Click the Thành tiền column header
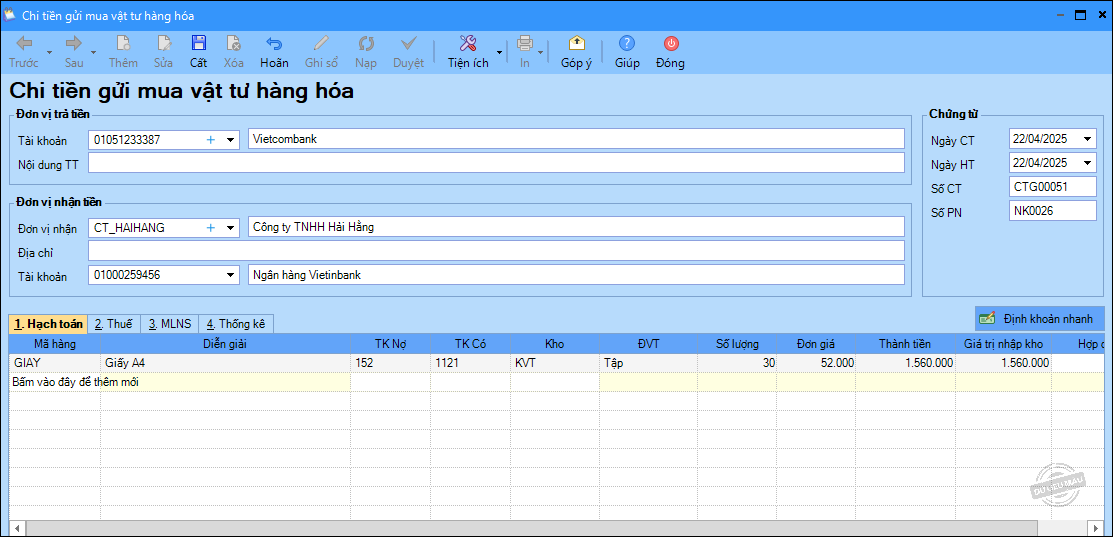 905,344
